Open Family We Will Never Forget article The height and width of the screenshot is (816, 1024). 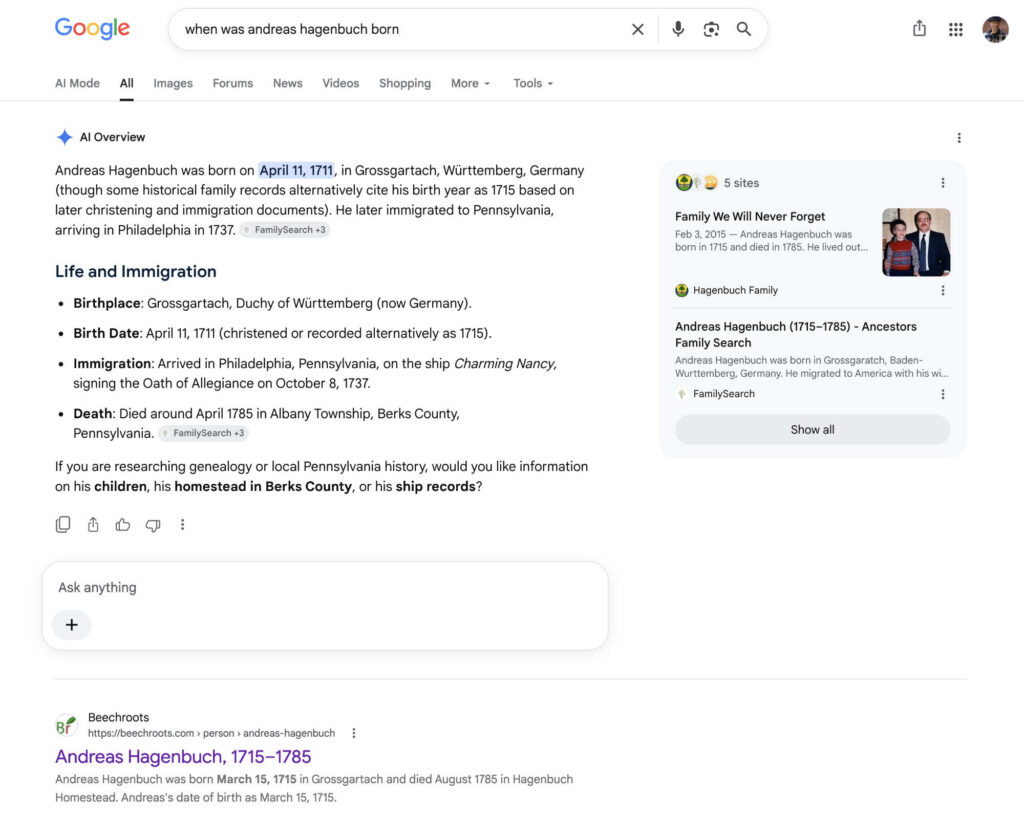click(750, 217)
